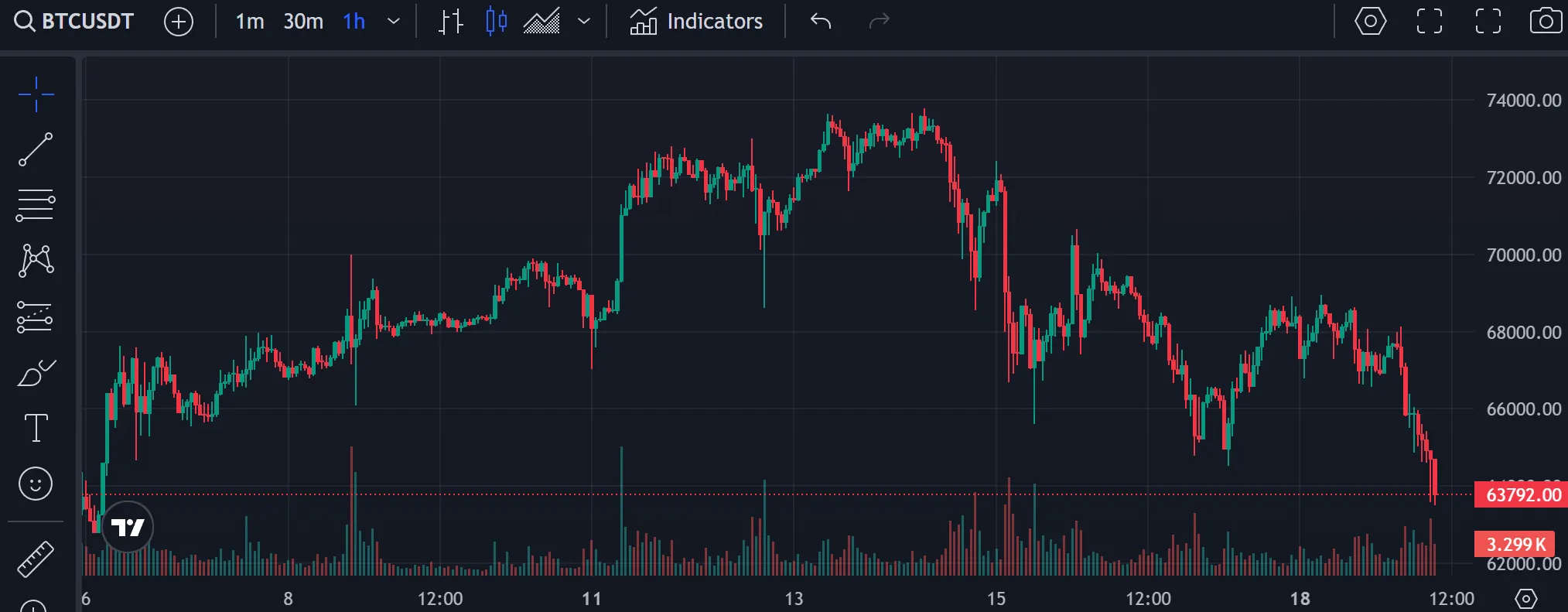Select the 1m timeframe
This screenshot has height=612, width=1568.
point(250,22)
